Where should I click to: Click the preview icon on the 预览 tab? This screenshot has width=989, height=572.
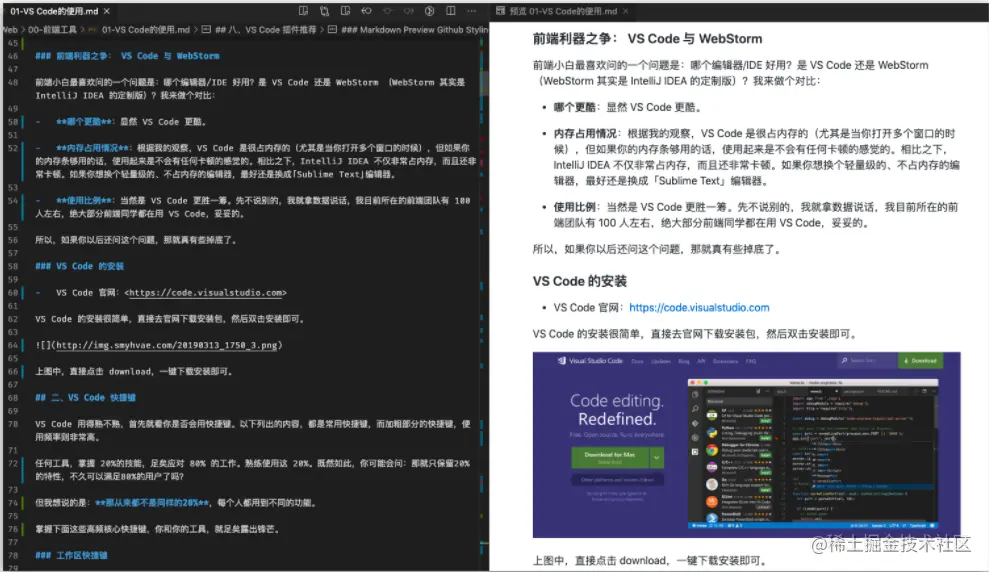[500, 11]
